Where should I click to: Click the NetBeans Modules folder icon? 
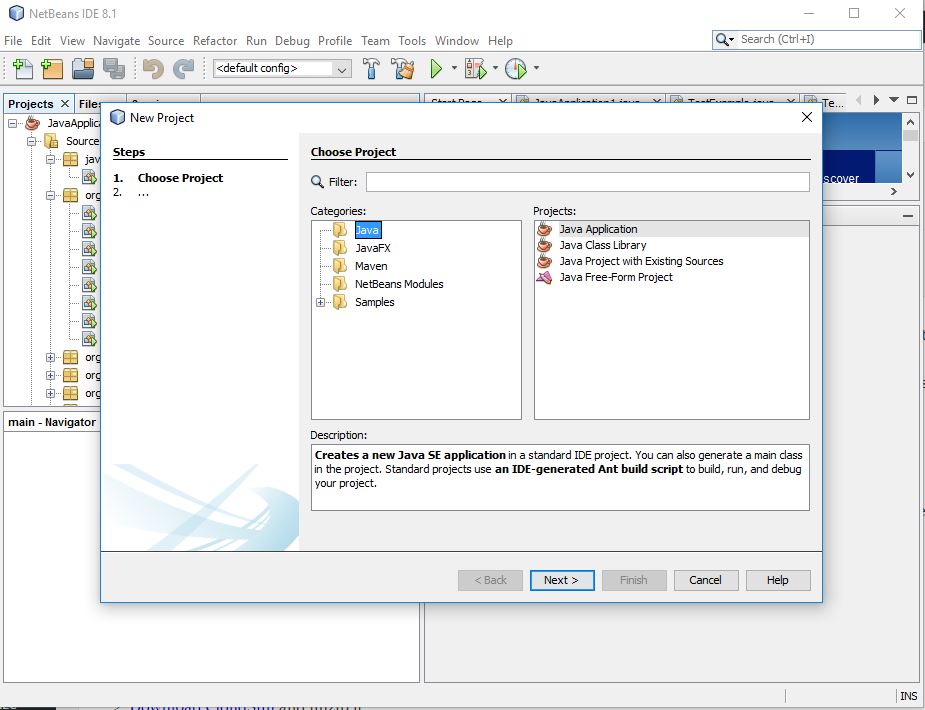click(340, 284)
